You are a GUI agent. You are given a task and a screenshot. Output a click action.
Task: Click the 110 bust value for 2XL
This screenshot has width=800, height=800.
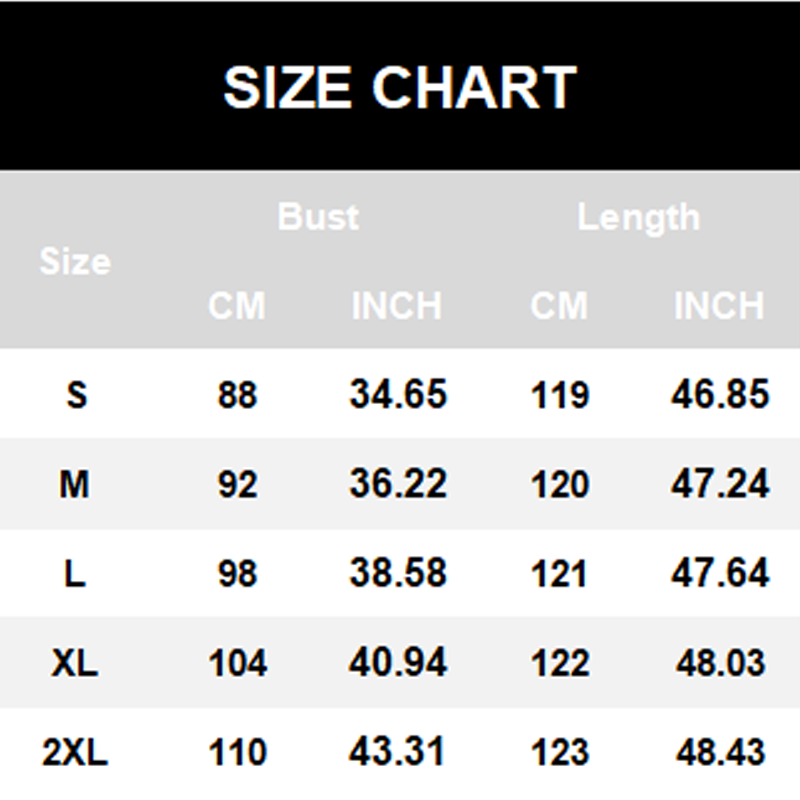(x=237, y=752)
